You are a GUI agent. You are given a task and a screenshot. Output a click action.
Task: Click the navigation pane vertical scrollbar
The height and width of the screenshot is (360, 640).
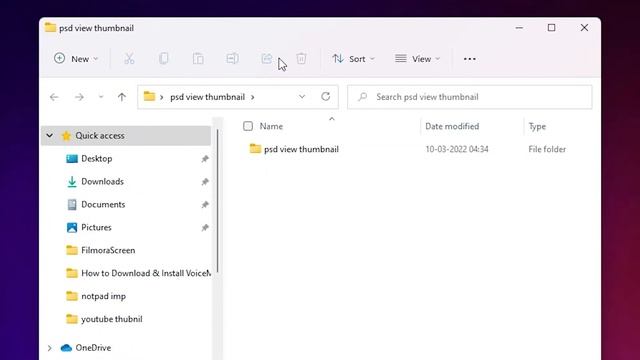[218, 201]
